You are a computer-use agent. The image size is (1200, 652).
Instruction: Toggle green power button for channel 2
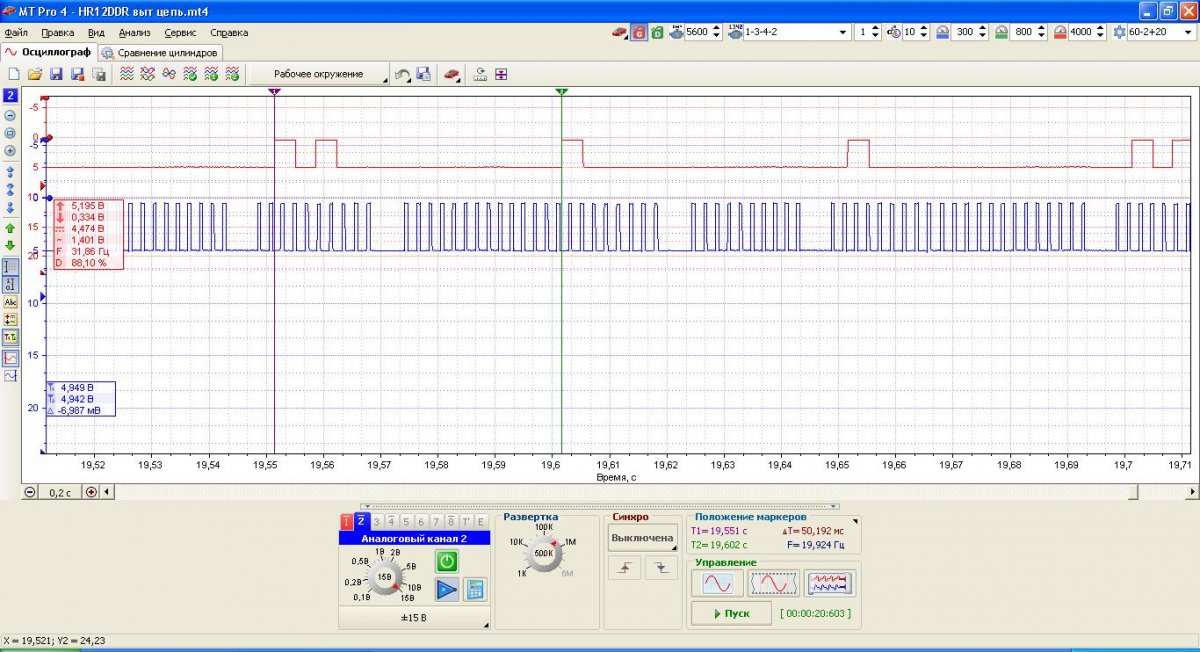[x=447, y=561]
